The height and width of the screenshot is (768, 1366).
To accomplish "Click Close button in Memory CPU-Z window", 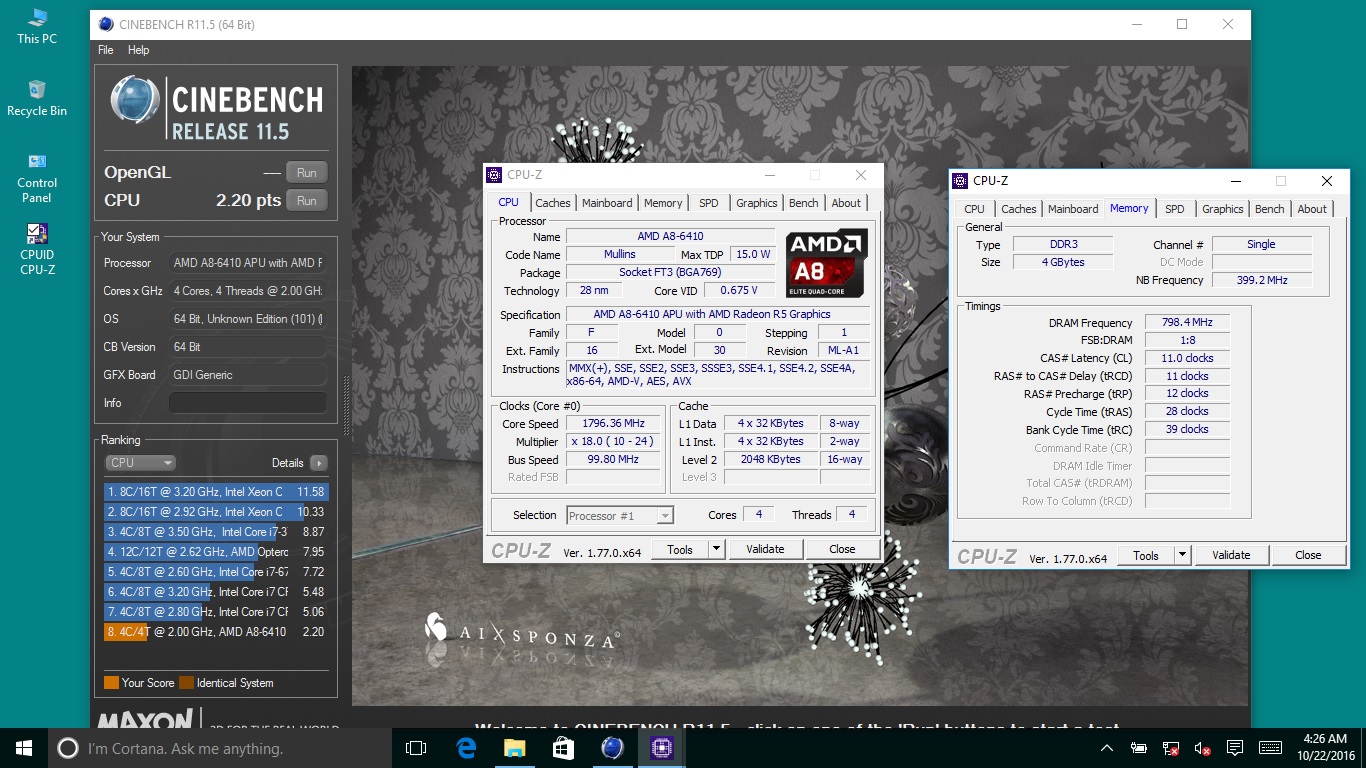I will [1308, 555].
